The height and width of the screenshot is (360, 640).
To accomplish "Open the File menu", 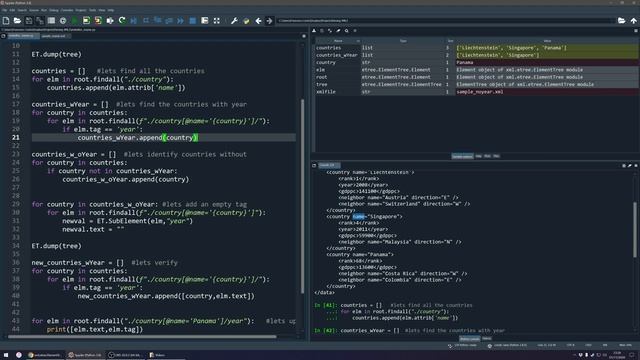I will (x=4, y=10).
